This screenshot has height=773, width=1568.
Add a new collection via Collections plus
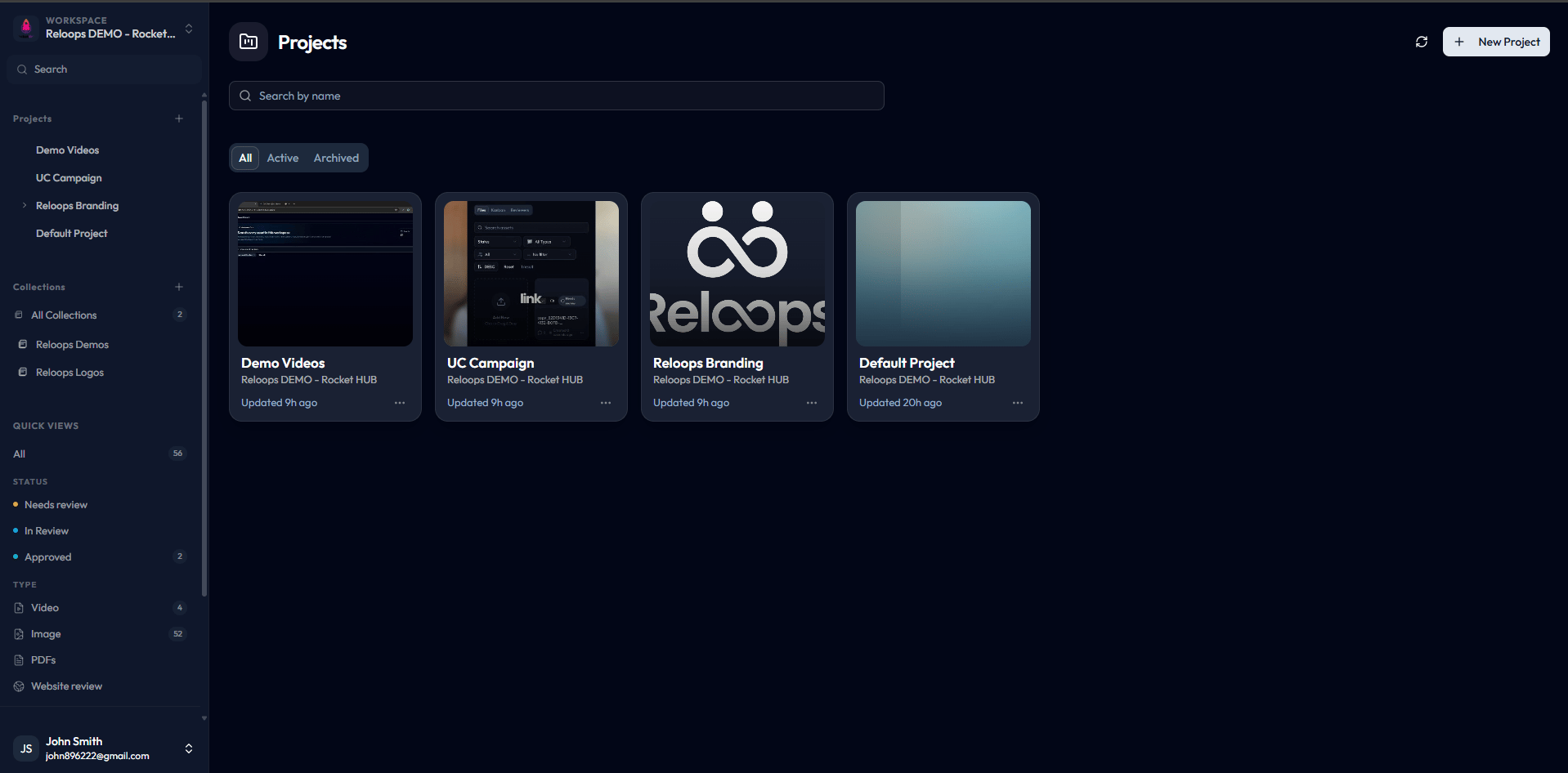tap(179, 287)
